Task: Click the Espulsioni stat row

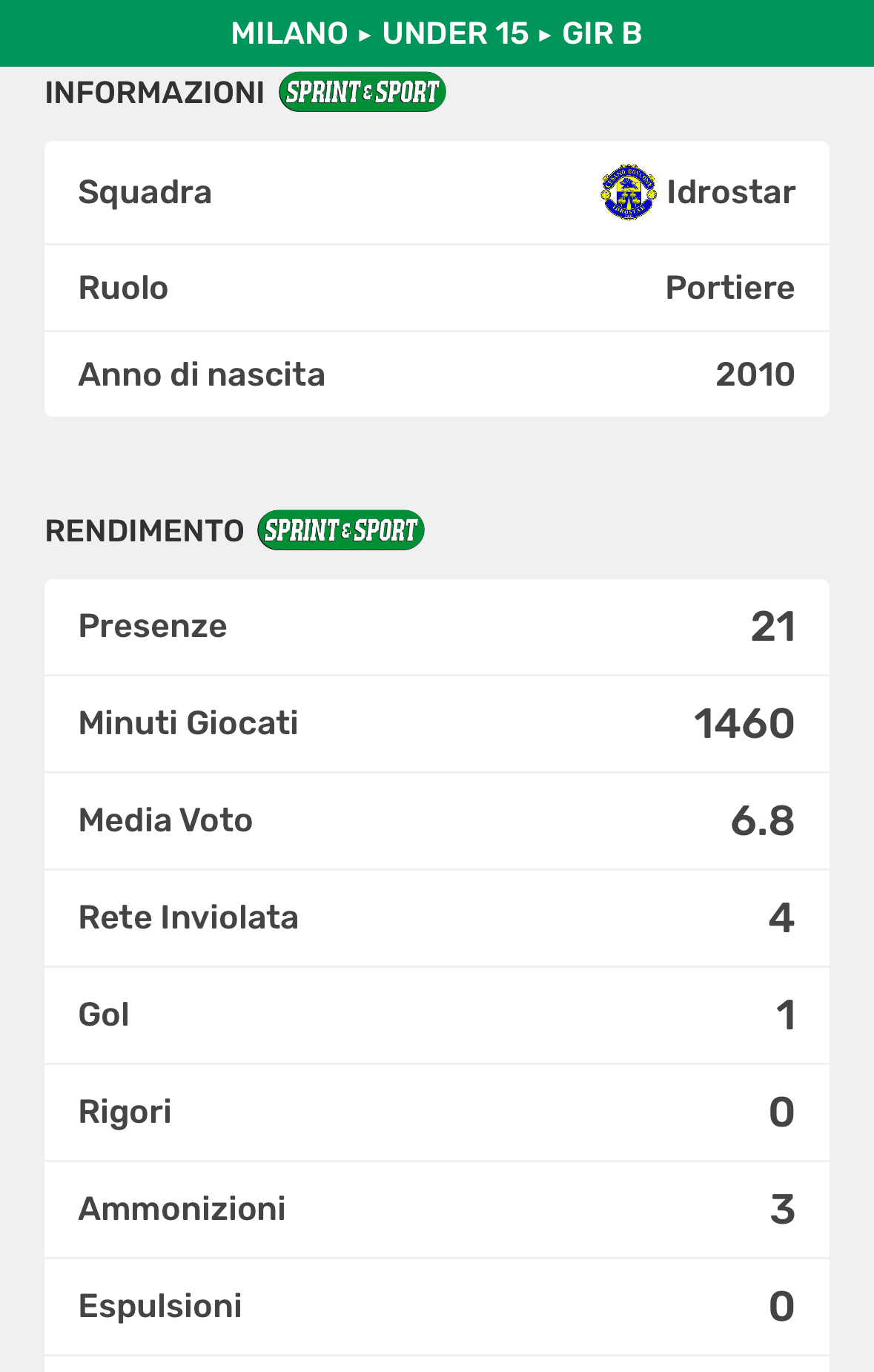Action: click(437, 1307)
